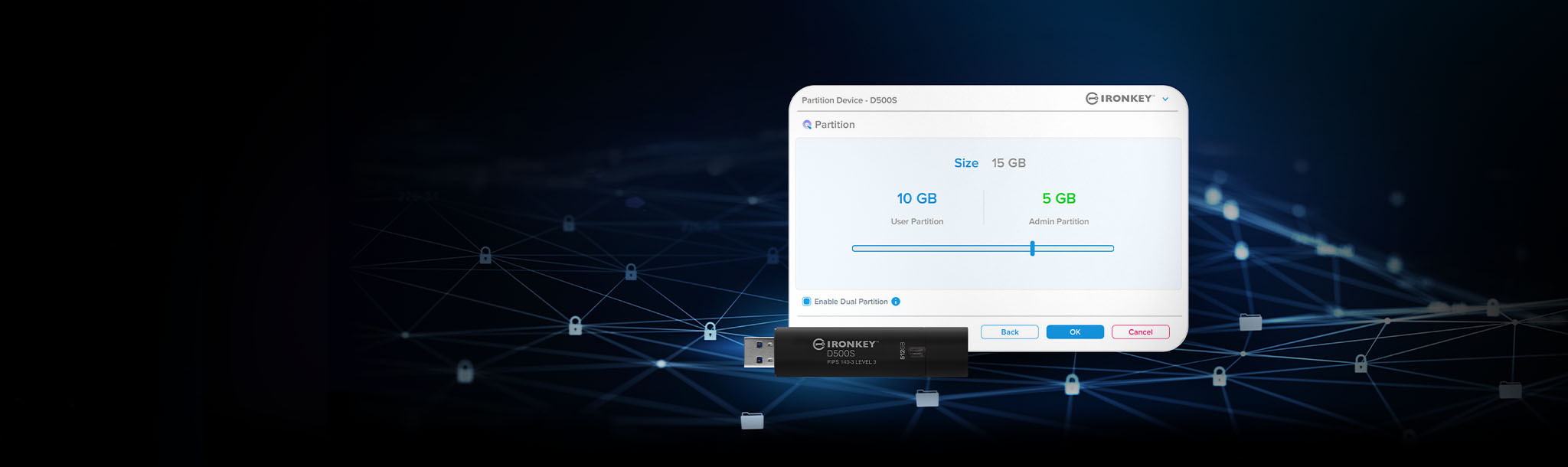Click the 10 GB User Partition value

[916, 198]
